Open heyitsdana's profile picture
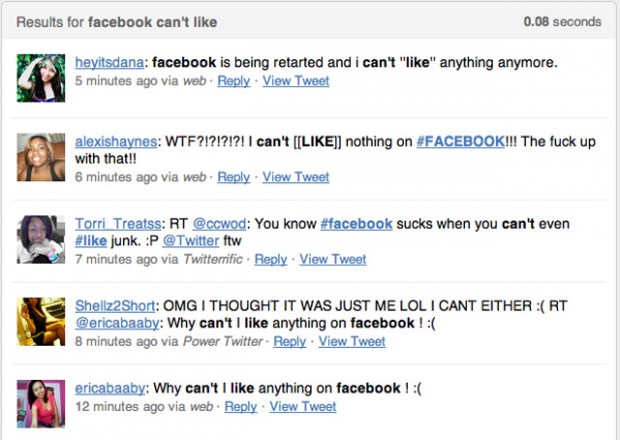This screenshot has height=440, width=620. [x=41, y=78]
